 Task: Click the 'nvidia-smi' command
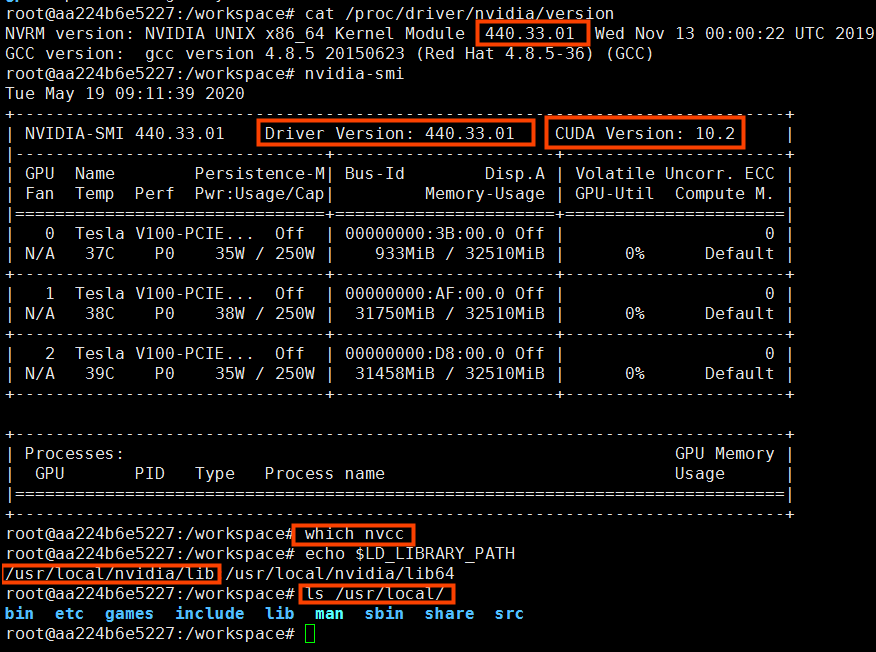tap(354, 74)
